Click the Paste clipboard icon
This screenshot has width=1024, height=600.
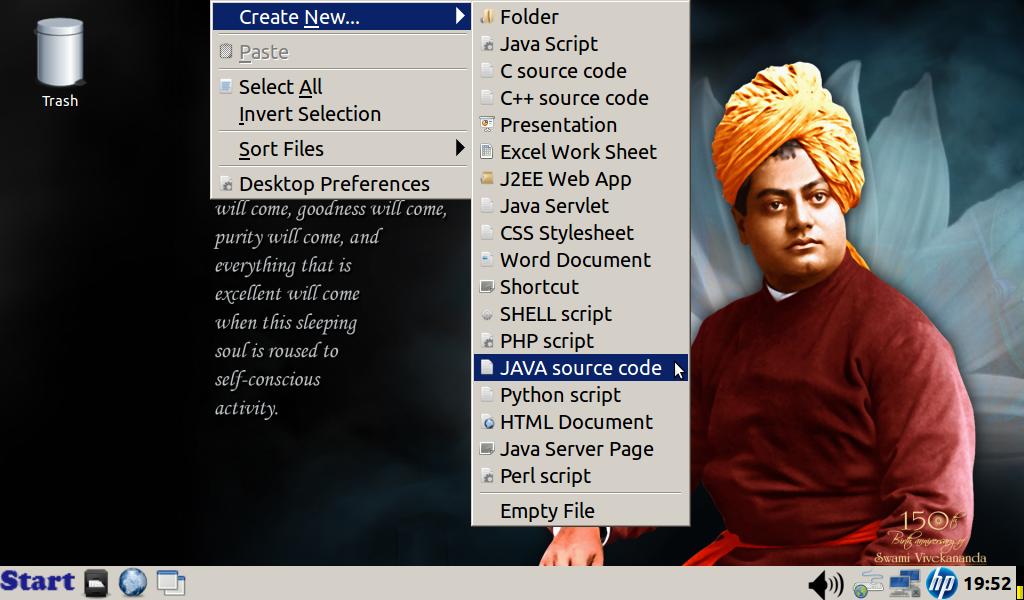(x=226, y=51)
